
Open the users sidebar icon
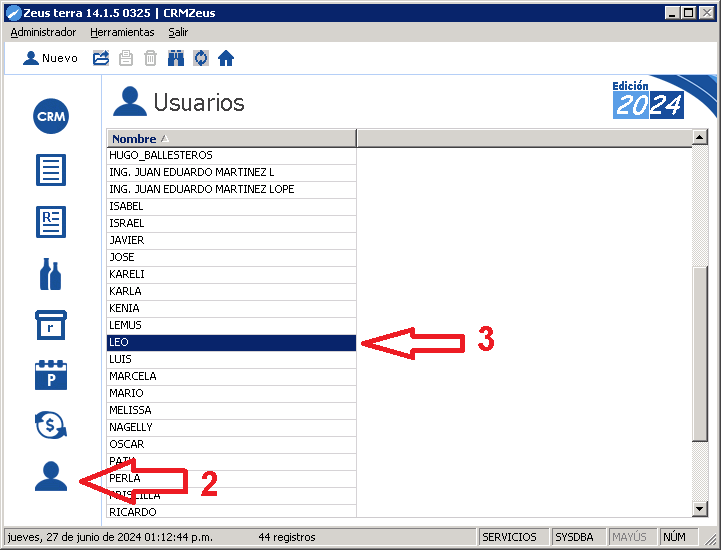pos(51,476)
